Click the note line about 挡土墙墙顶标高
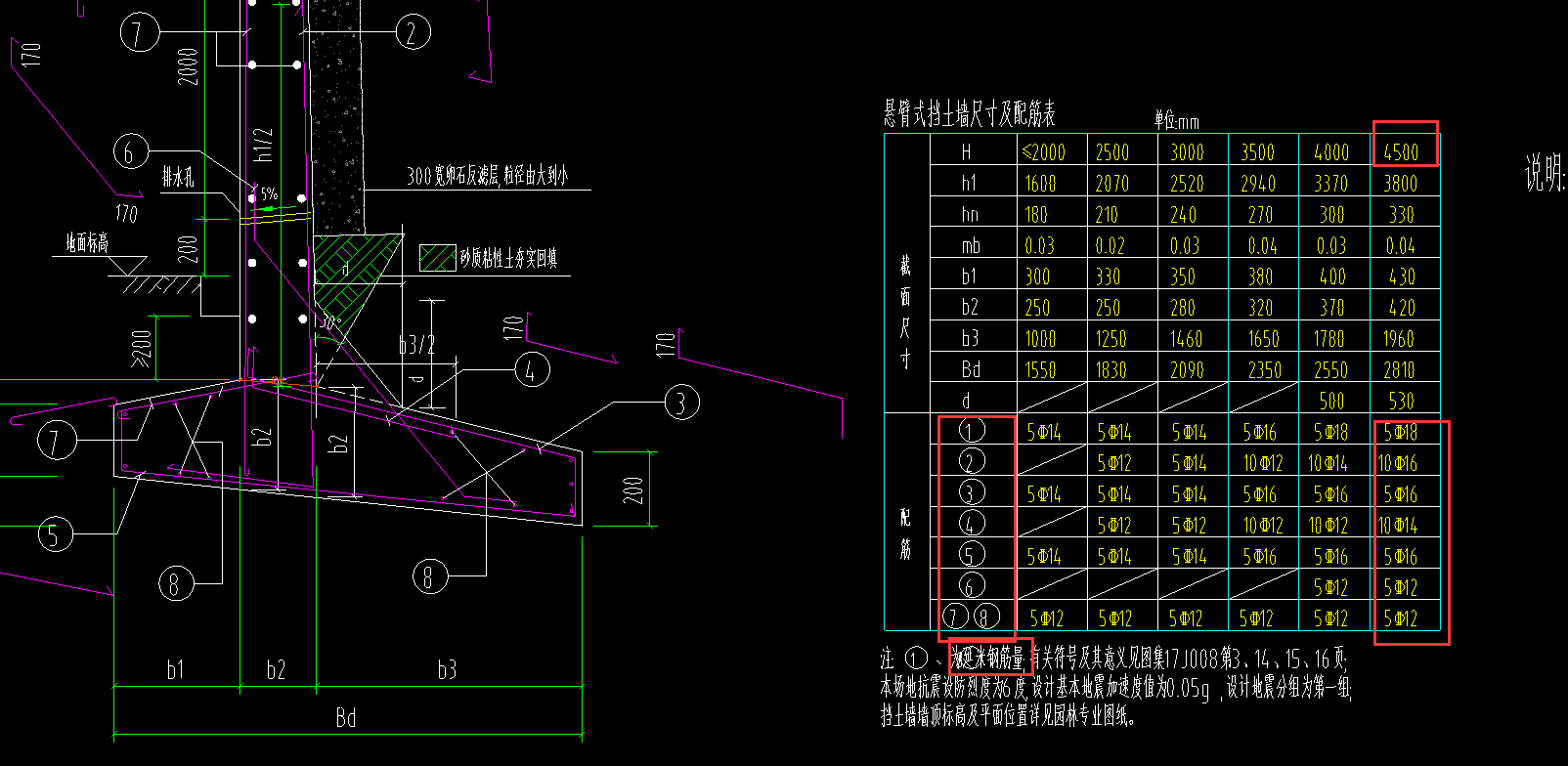 (1008, 716)
